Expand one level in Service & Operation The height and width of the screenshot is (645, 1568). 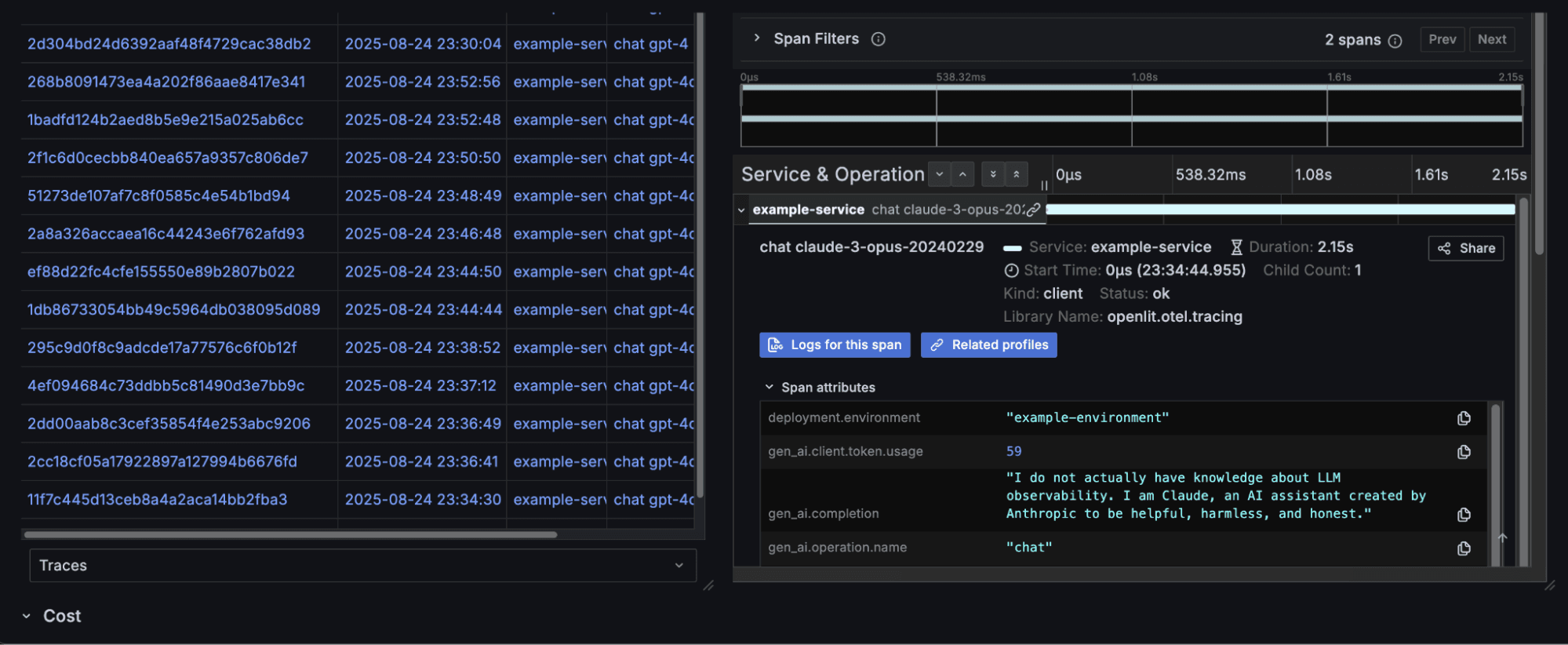point(939,174)
